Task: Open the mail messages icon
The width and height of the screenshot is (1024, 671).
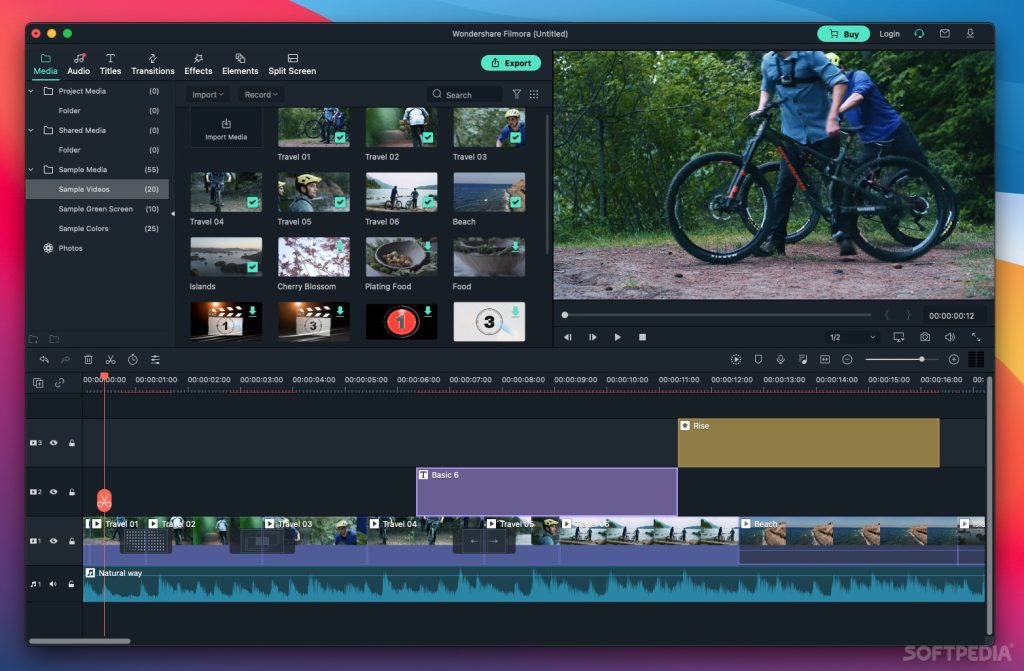Action: [944, 34]
